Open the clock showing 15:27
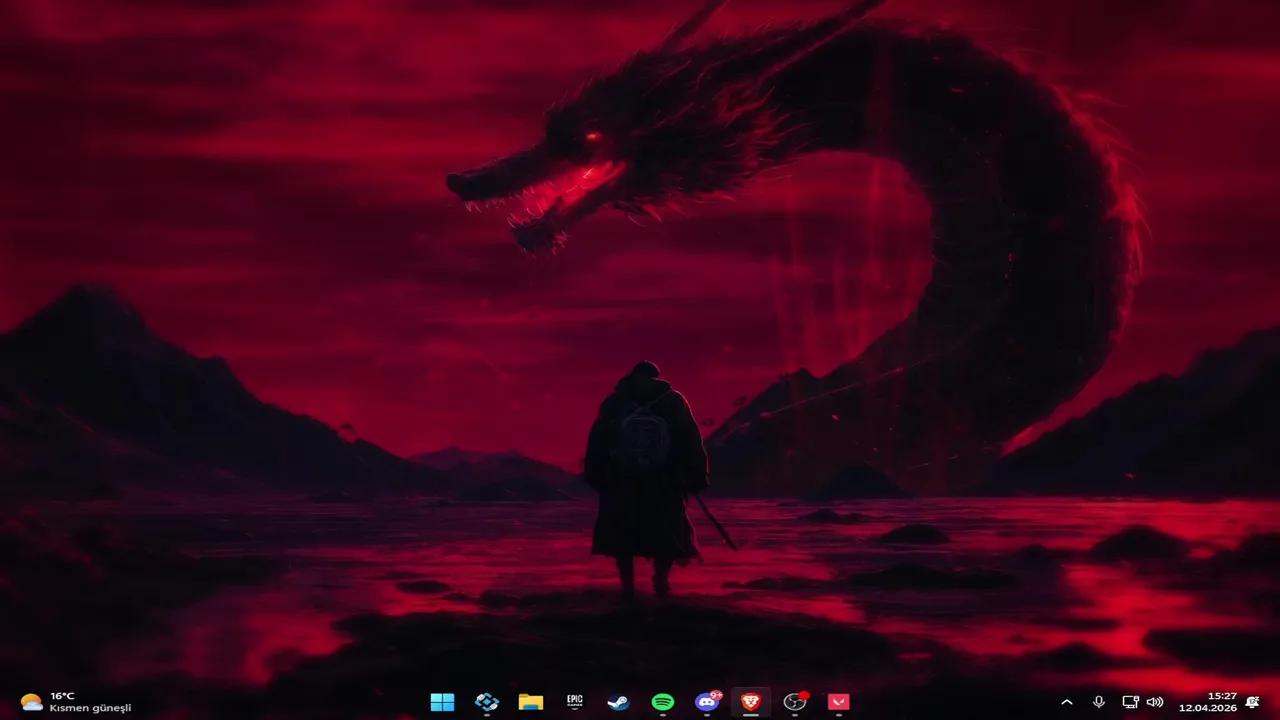Viewport: 1280px width, 720px height. (1207, 702)
